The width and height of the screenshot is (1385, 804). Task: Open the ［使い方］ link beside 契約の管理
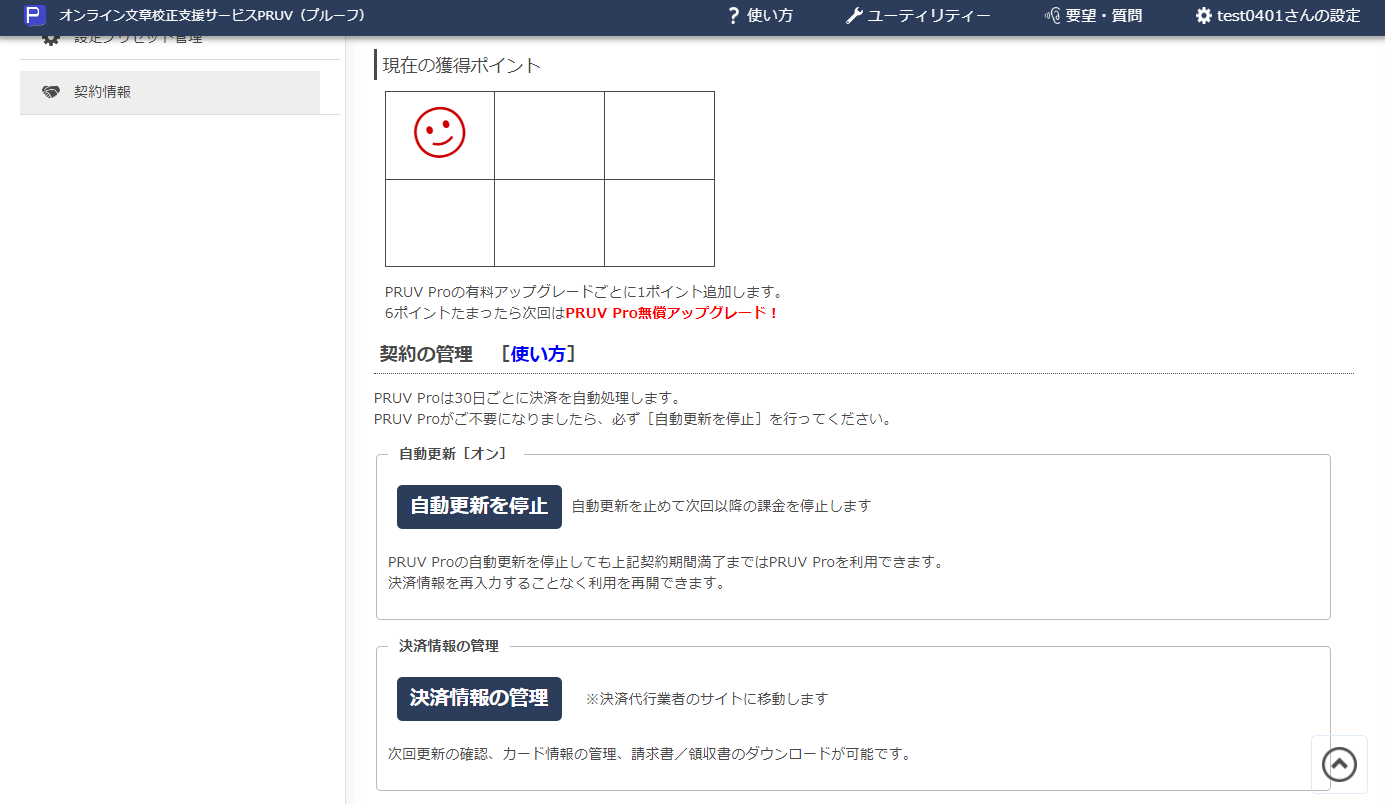(538, 354)
